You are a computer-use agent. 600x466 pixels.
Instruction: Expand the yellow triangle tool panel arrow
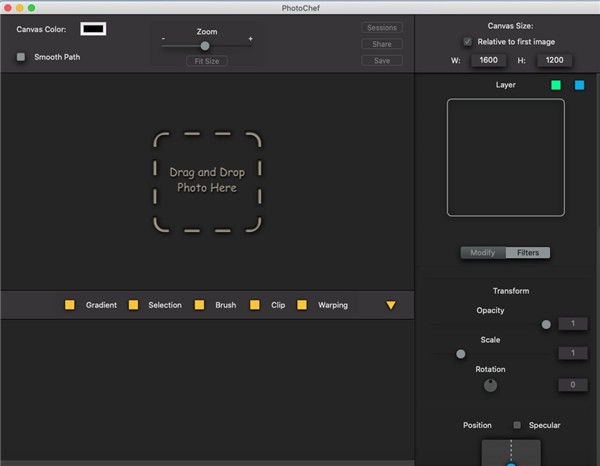391,305
